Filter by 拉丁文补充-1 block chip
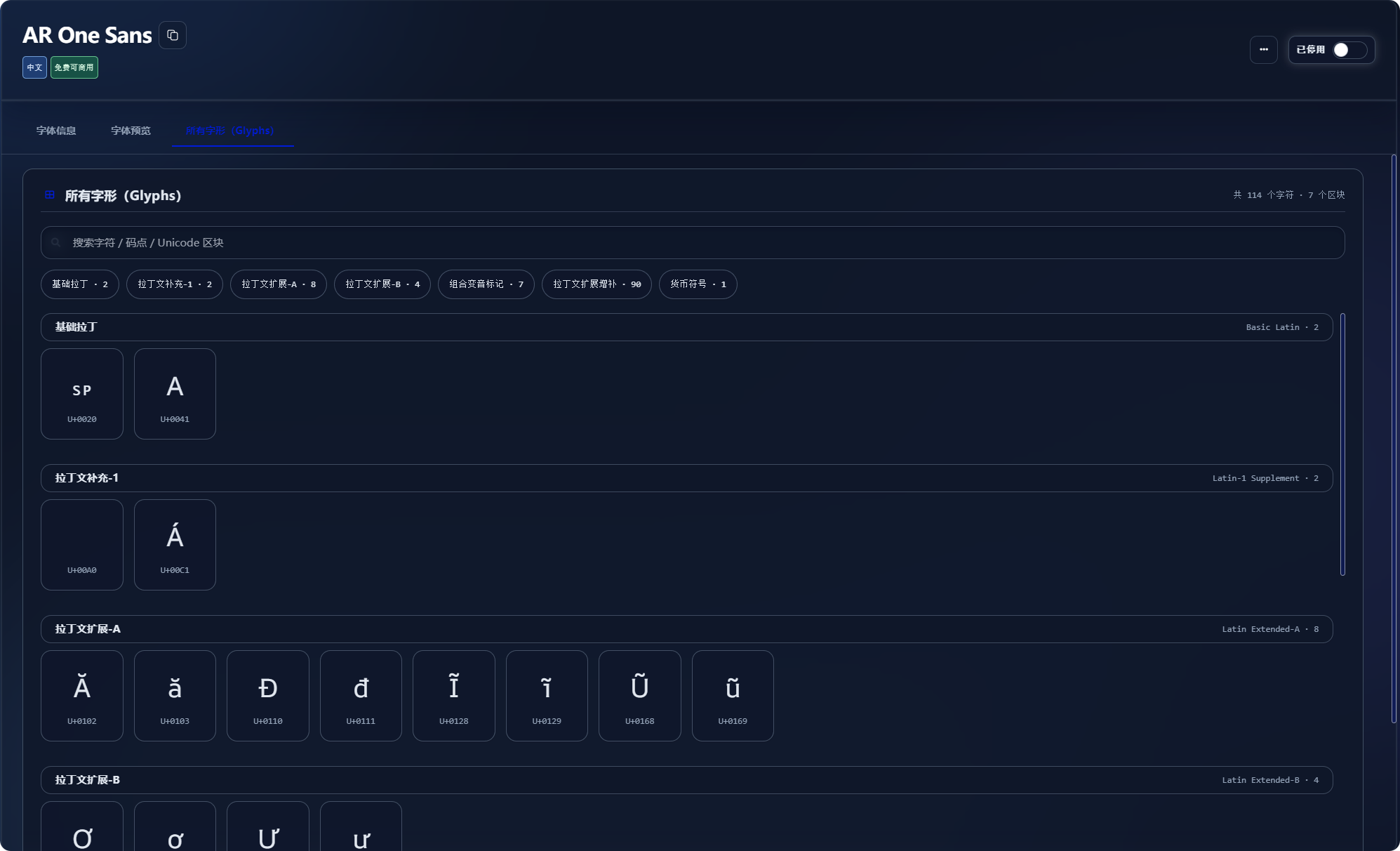Screen dimensions: 1400x851 click(175, 284)
